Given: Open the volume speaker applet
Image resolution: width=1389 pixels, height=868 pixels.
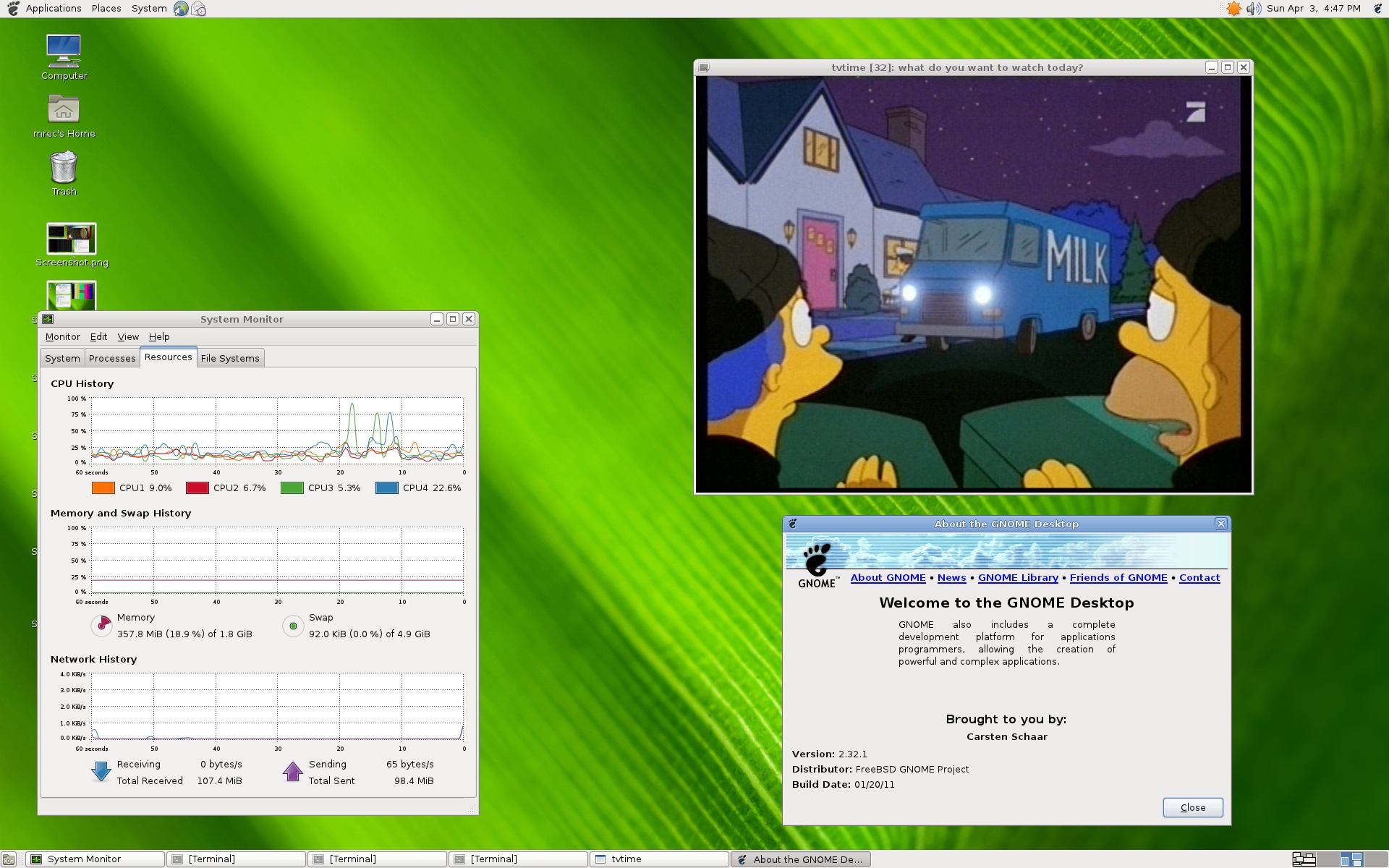Looking at the screenshot, I should (x=1254, y=9).
